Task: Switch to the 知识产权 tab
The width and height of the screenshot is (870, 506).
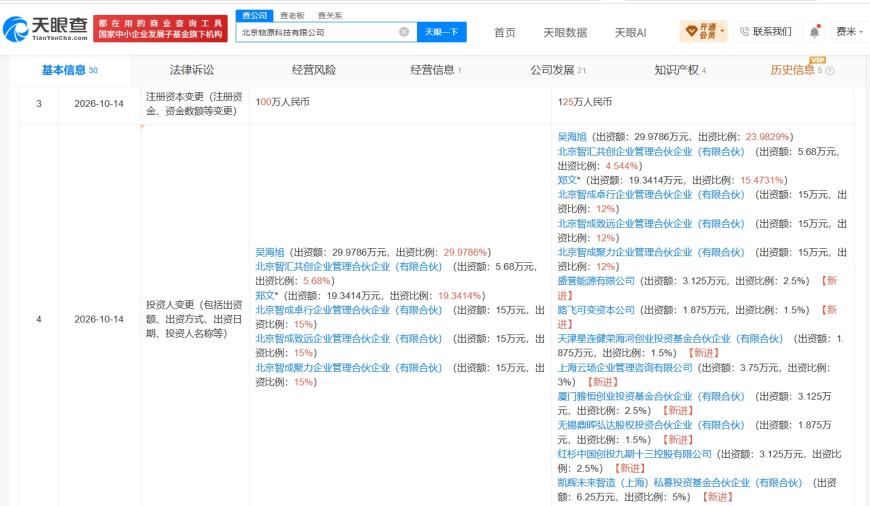Action: (680, 70)
